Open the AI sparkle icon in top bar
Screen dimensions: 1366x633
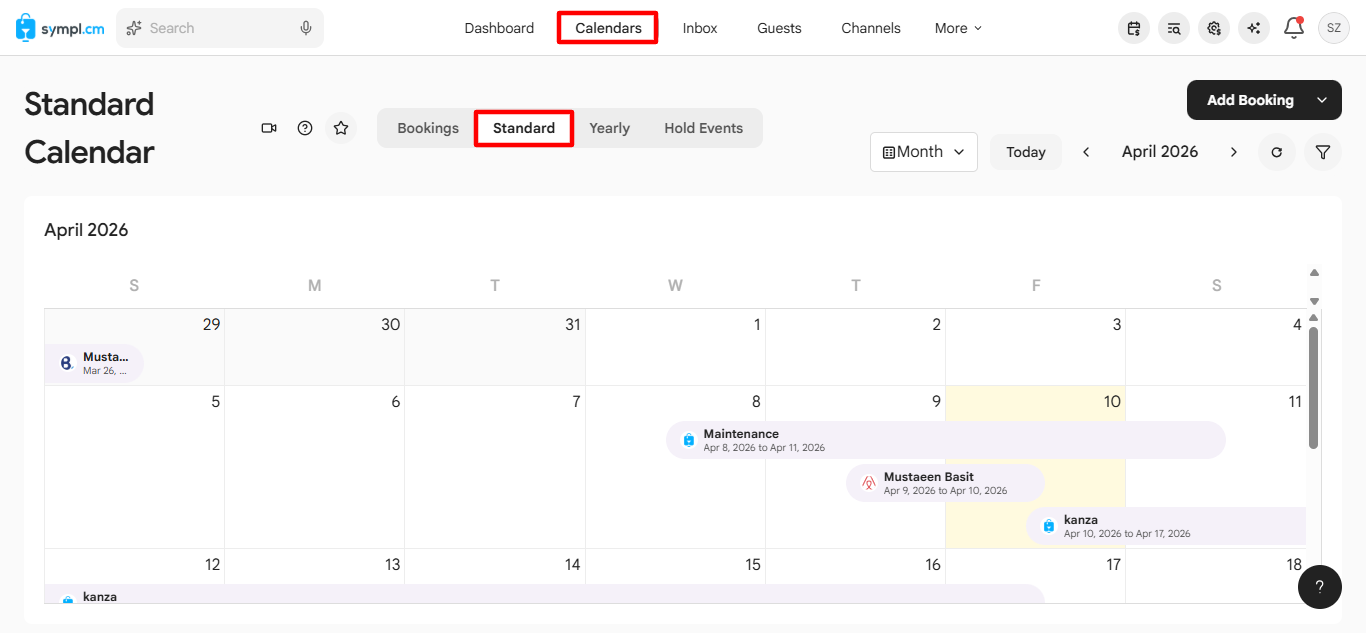1254,28
